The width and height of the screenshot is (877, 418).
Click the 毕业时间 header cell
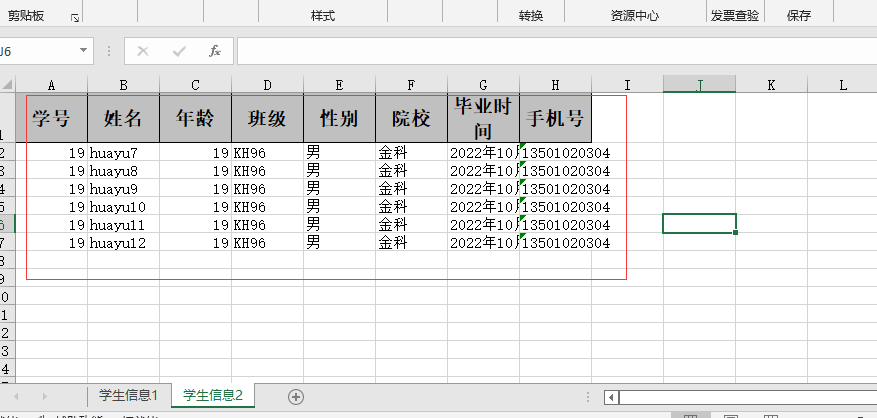tap(483, 118)
